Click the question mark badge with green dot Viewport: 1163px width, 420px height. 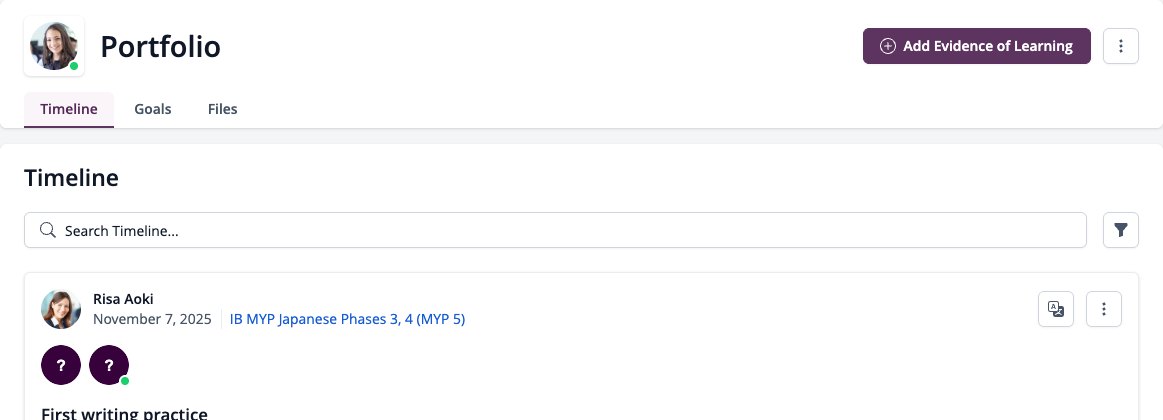pyautogui.click(x=109, y=365)
